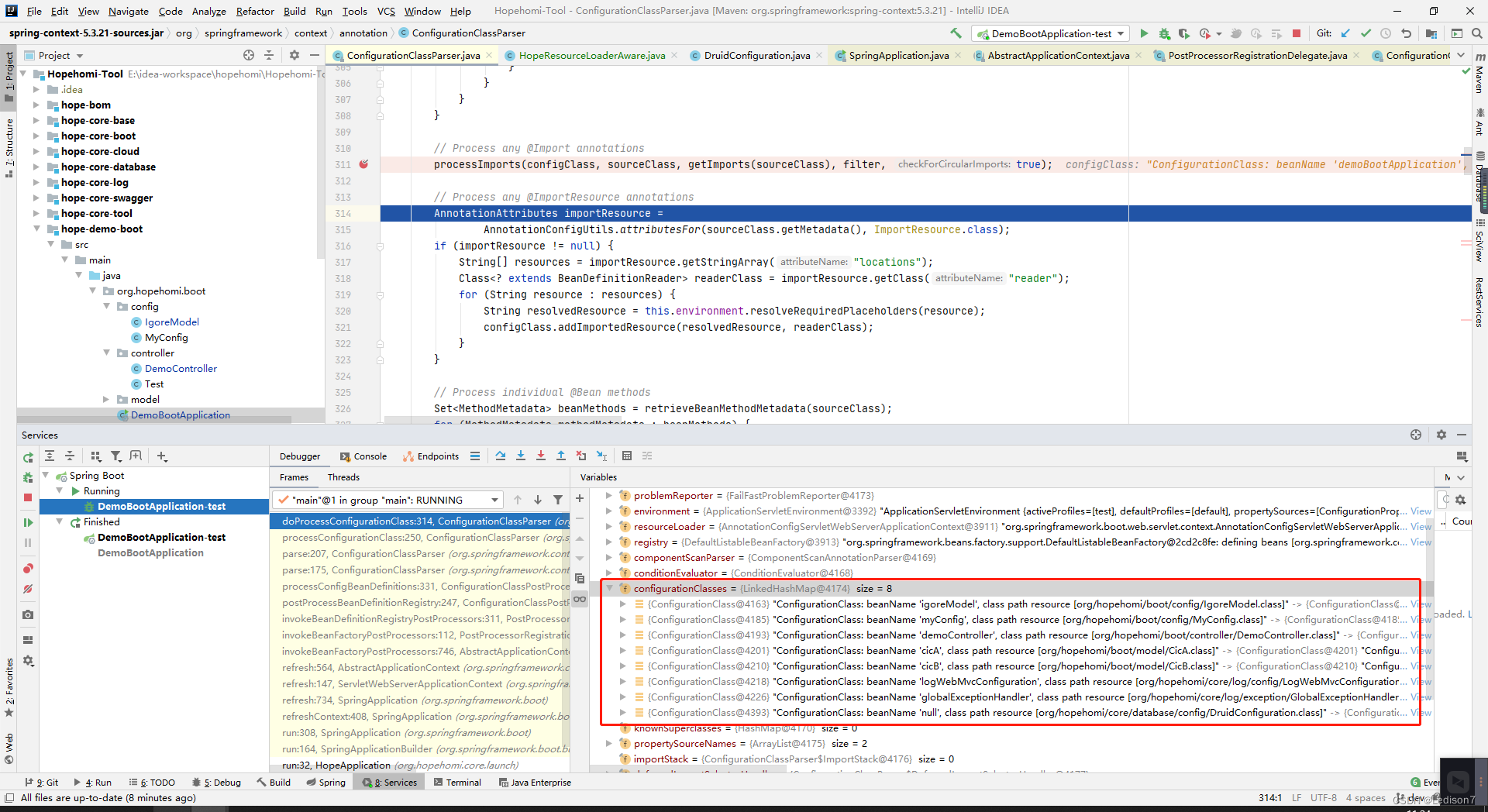Open the Refactor menu
Image resolution: width=1488 pixels, height=812 pixels.
click(x=255, y=11)
